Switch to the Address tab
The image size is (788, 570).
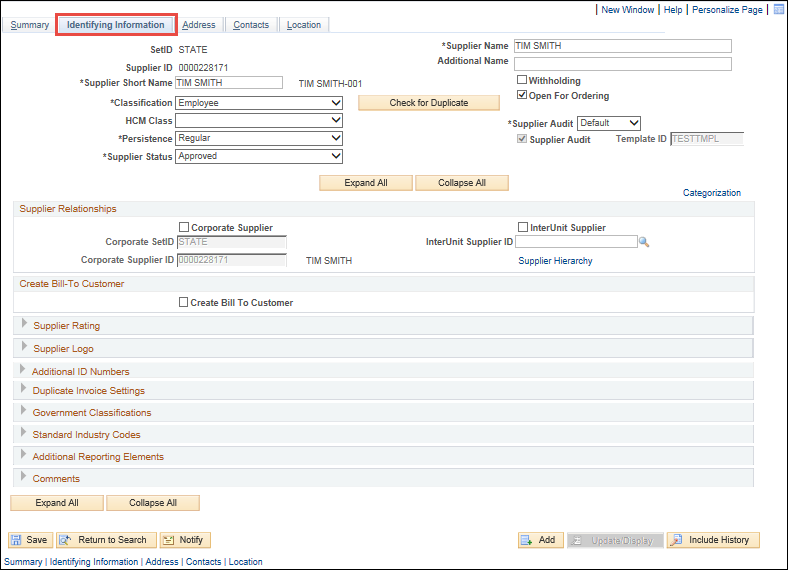pyautogui.click(x=199, y=25)
